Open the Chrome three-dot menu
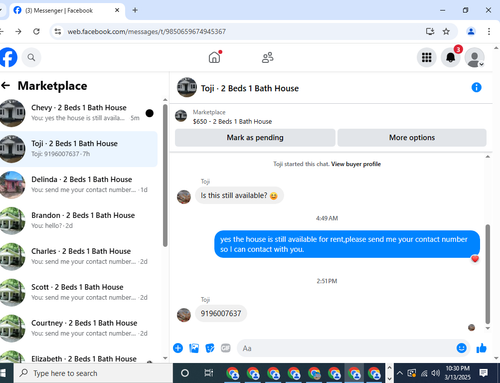 489,31
